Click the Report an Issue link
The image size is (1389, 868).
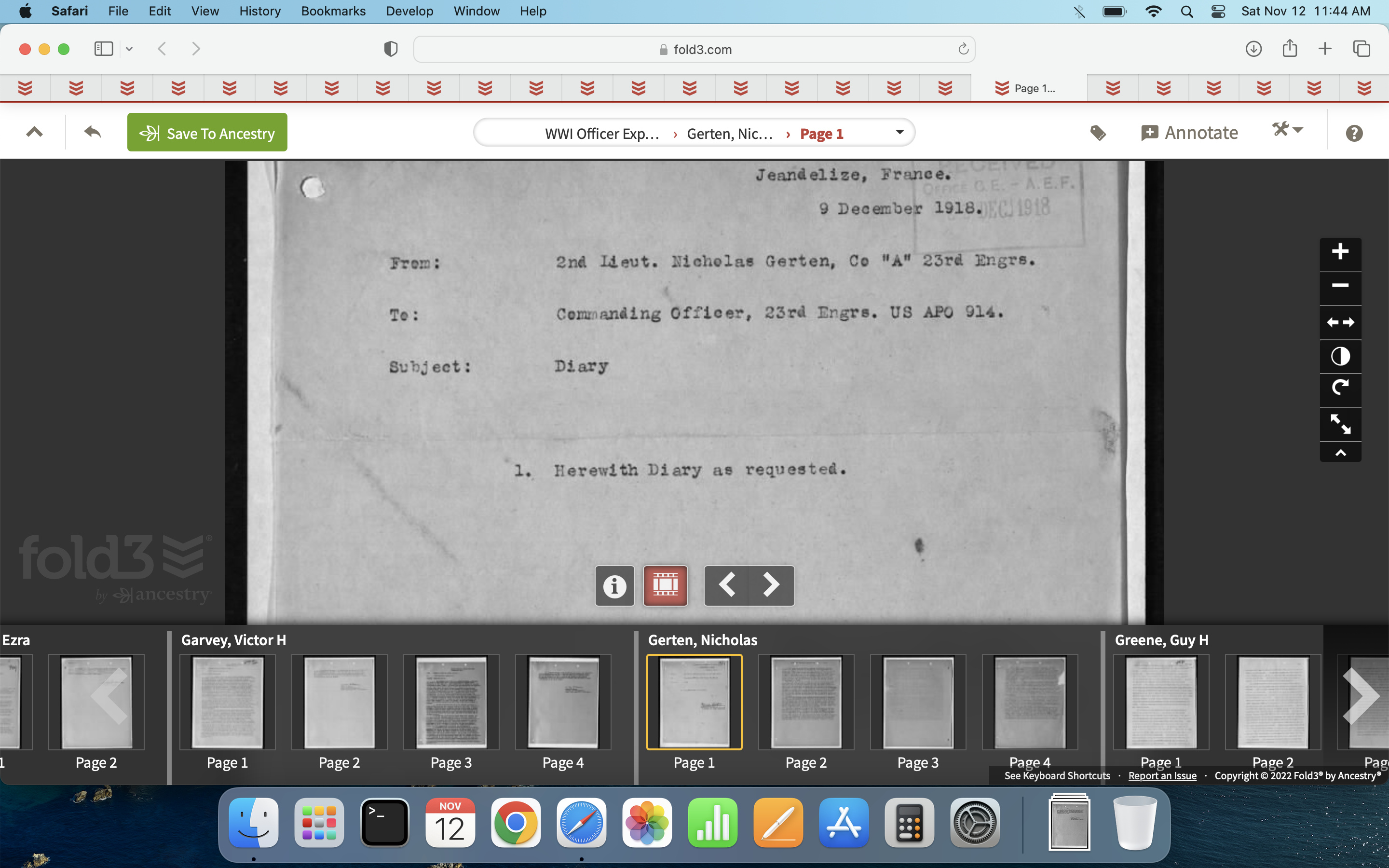tap(1162, 775)
